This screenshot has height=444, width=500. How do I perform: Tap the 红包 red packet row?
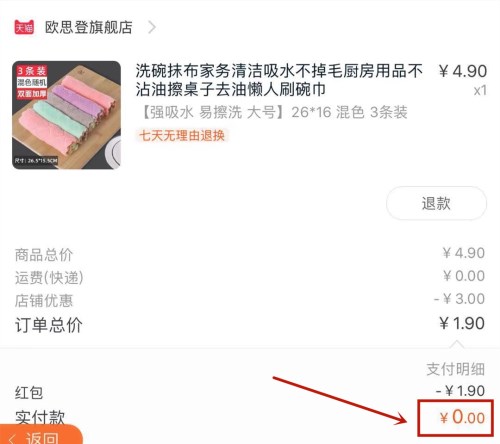click(250, 392)
